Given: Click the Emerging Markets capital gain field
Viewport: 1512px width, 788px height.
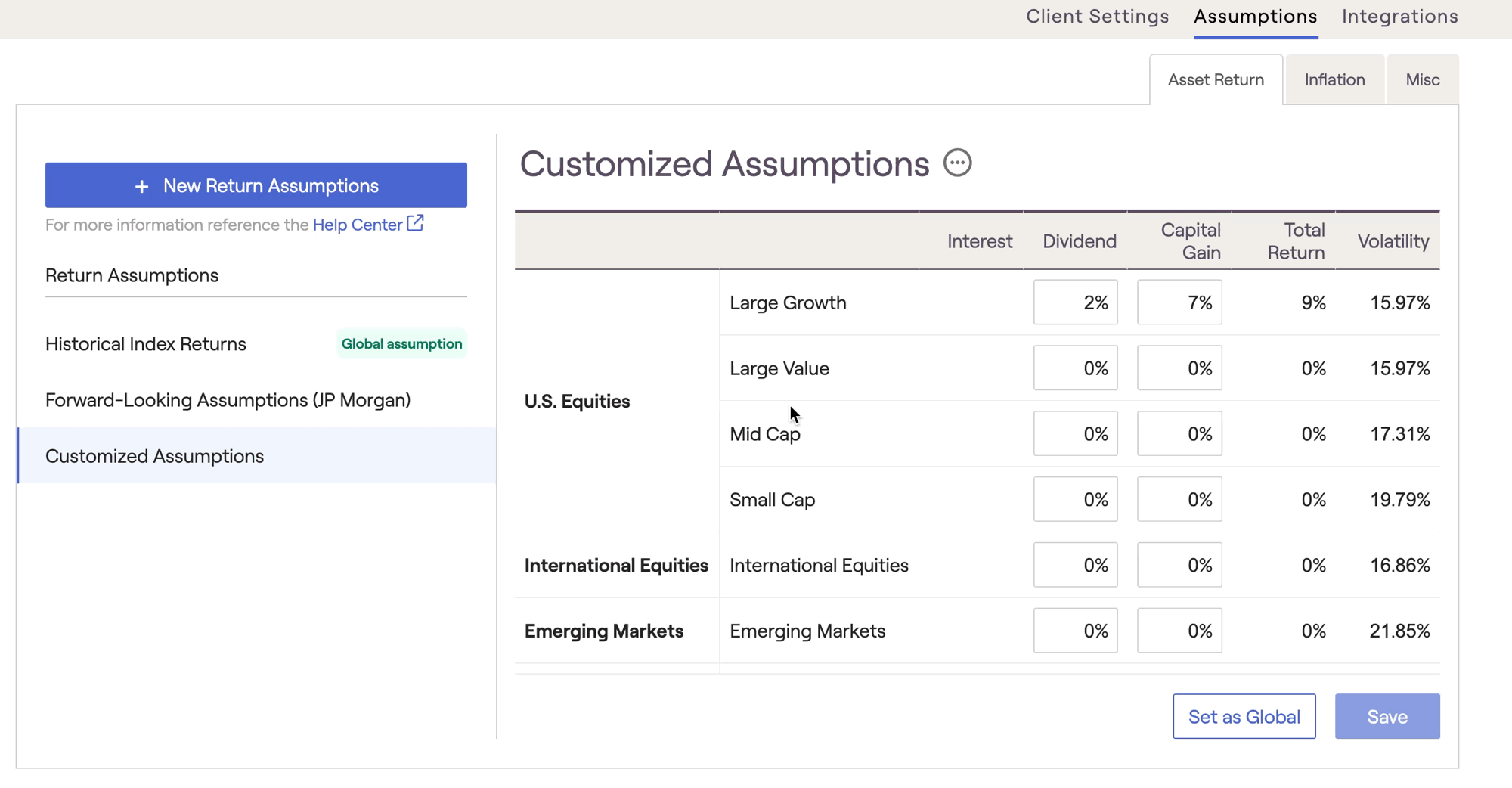Looking at the screenshot, I should point(1179,631).
